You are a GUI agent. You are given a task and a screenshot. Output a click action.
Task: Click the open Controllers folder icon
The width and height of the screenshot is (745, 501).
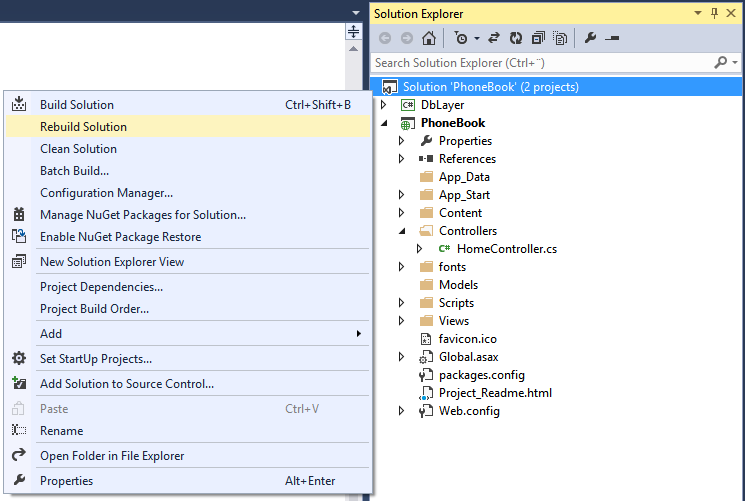426,231
